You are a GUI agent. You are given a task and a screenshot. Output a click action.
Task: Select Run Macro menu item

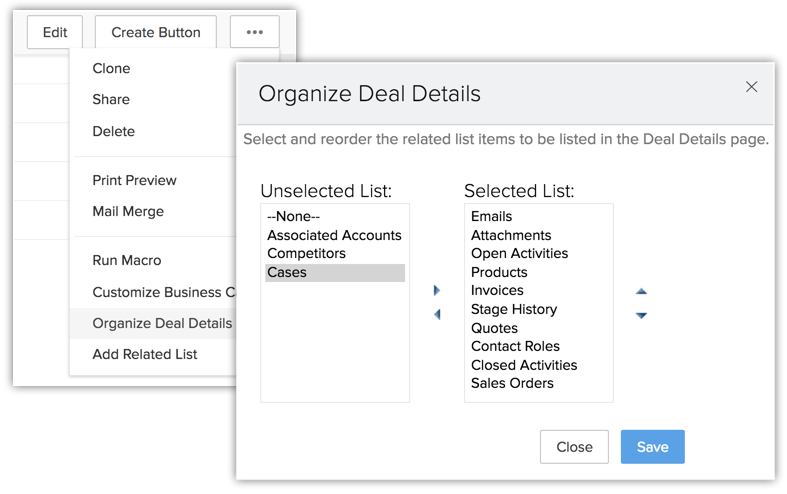coord(126,260)
